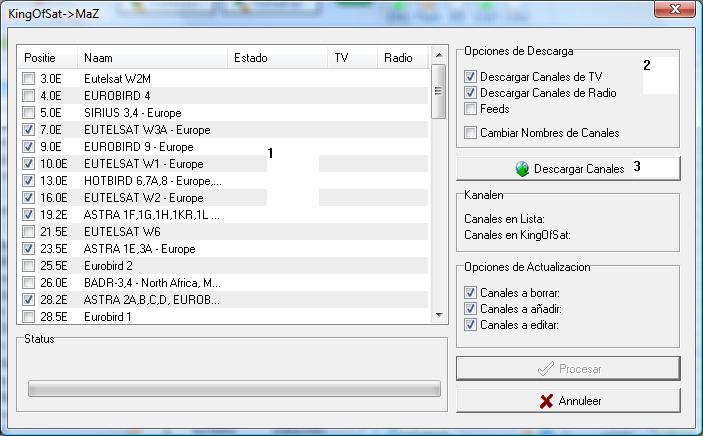Uncheck 7.0E EUTELSAT W3A satellite

coord(28,130)
